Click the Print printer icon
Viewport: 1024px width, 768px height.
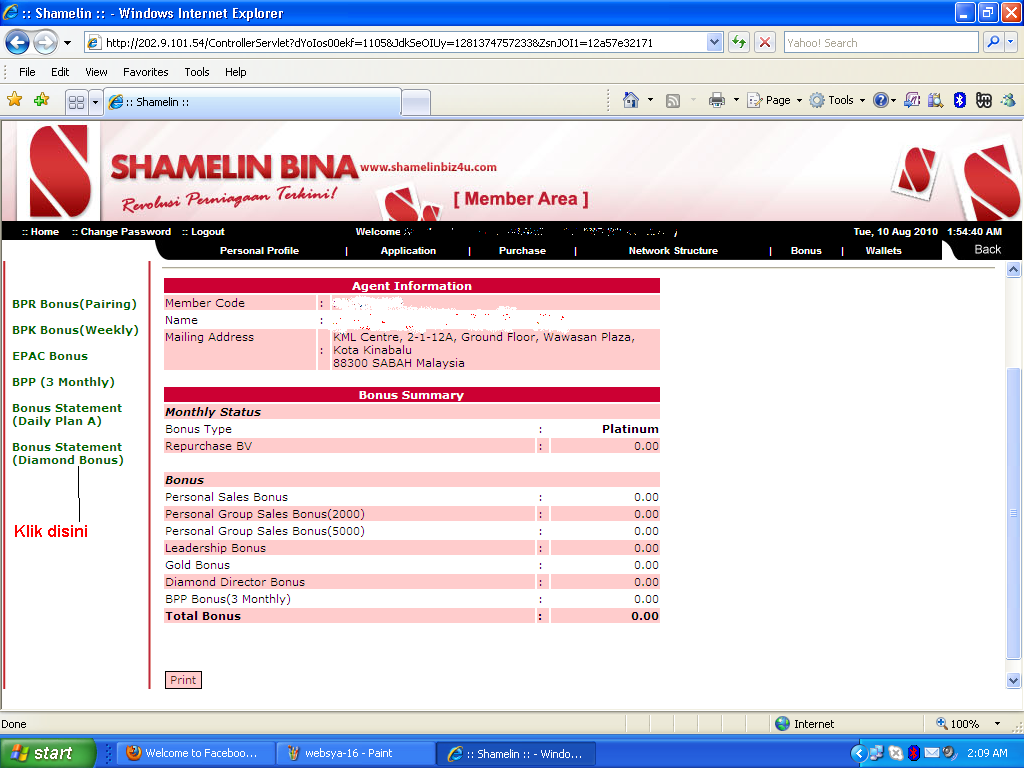click(717, 100)
